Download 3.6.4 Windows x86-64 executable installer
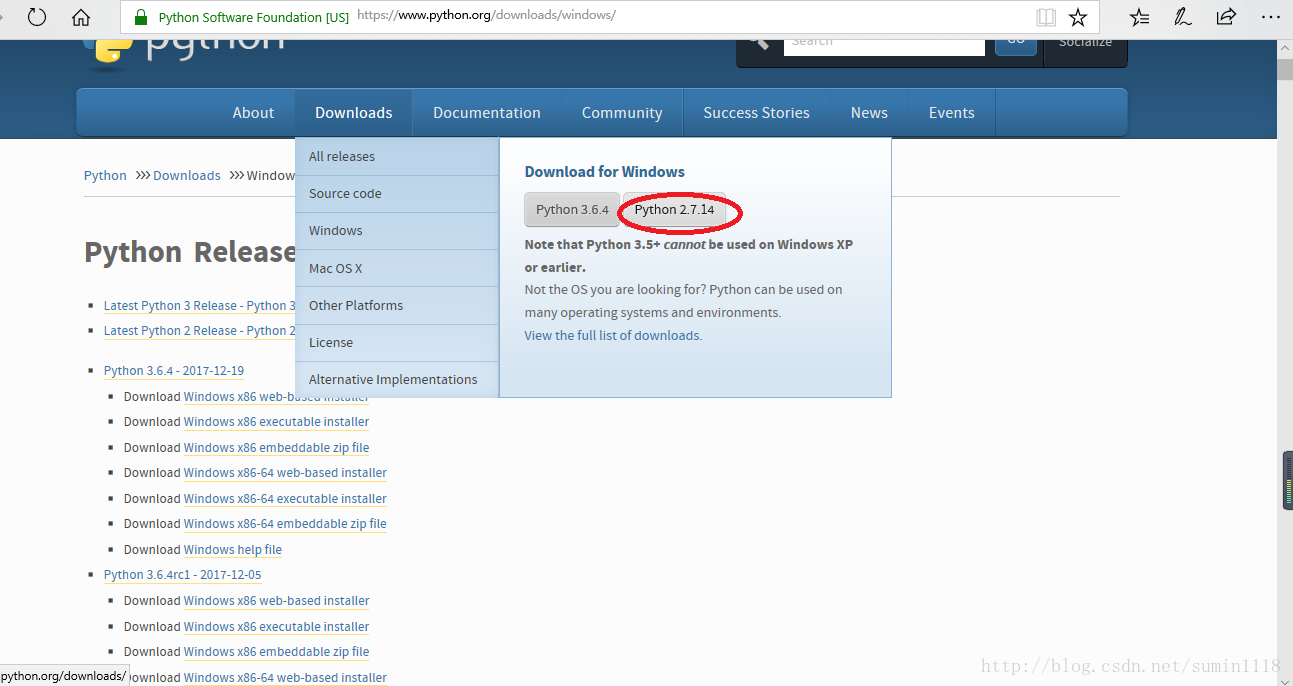 285,499
